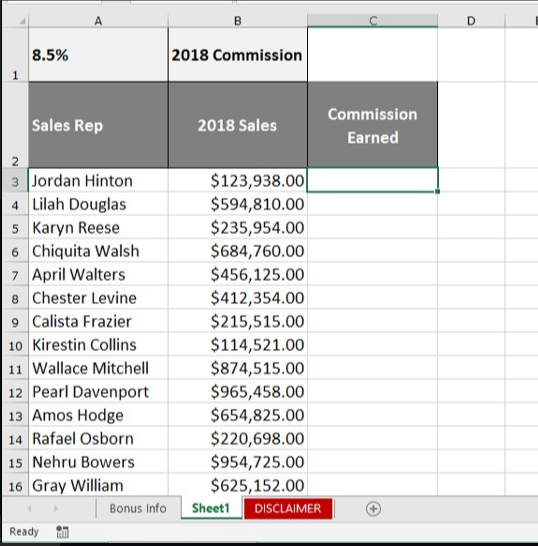This screenshot has height=546, width=538.
Task: Select the Commission Earned header cell
Action: [373, 125]
